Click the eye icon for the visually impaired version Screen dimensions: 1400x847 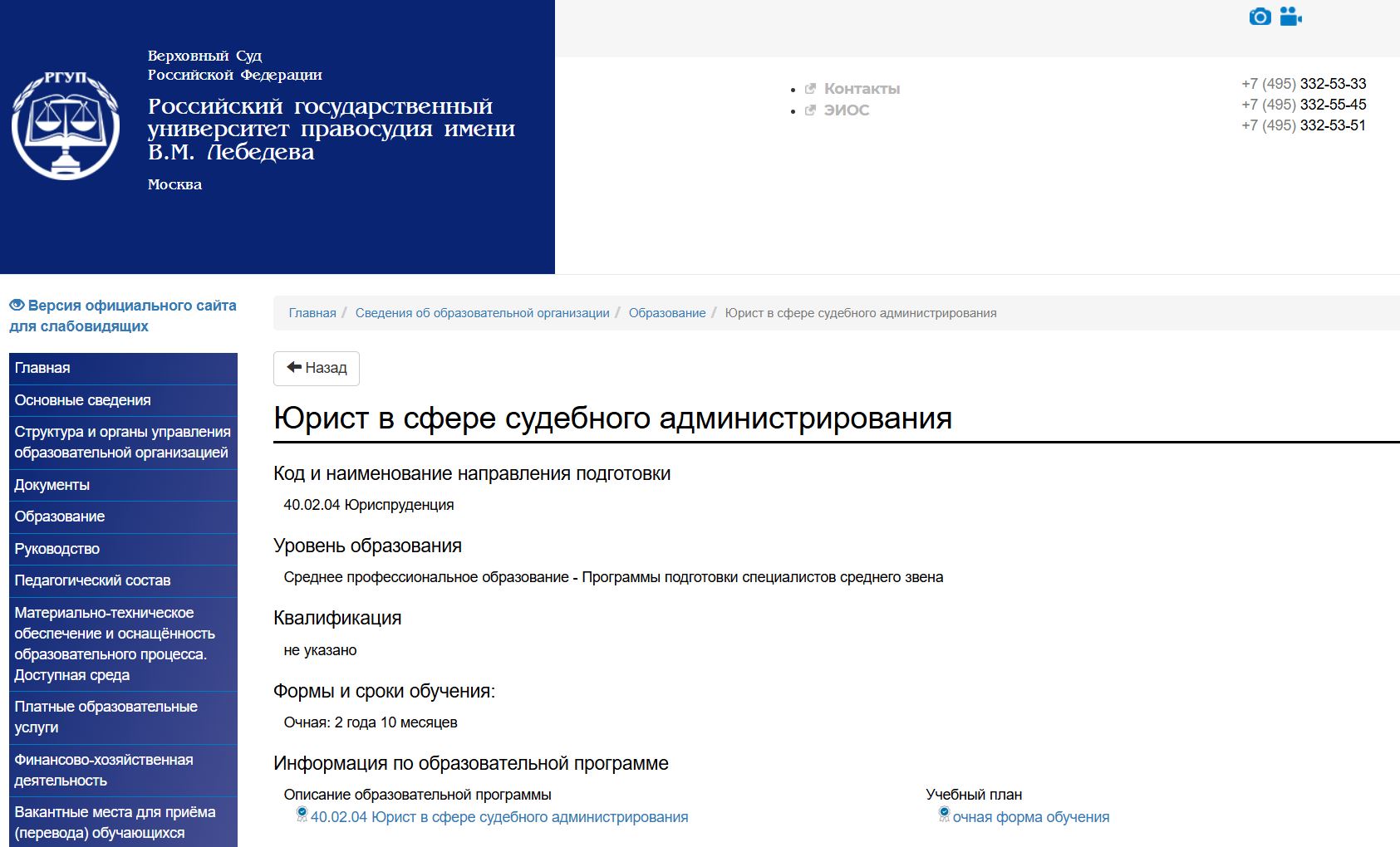[17, 306]
